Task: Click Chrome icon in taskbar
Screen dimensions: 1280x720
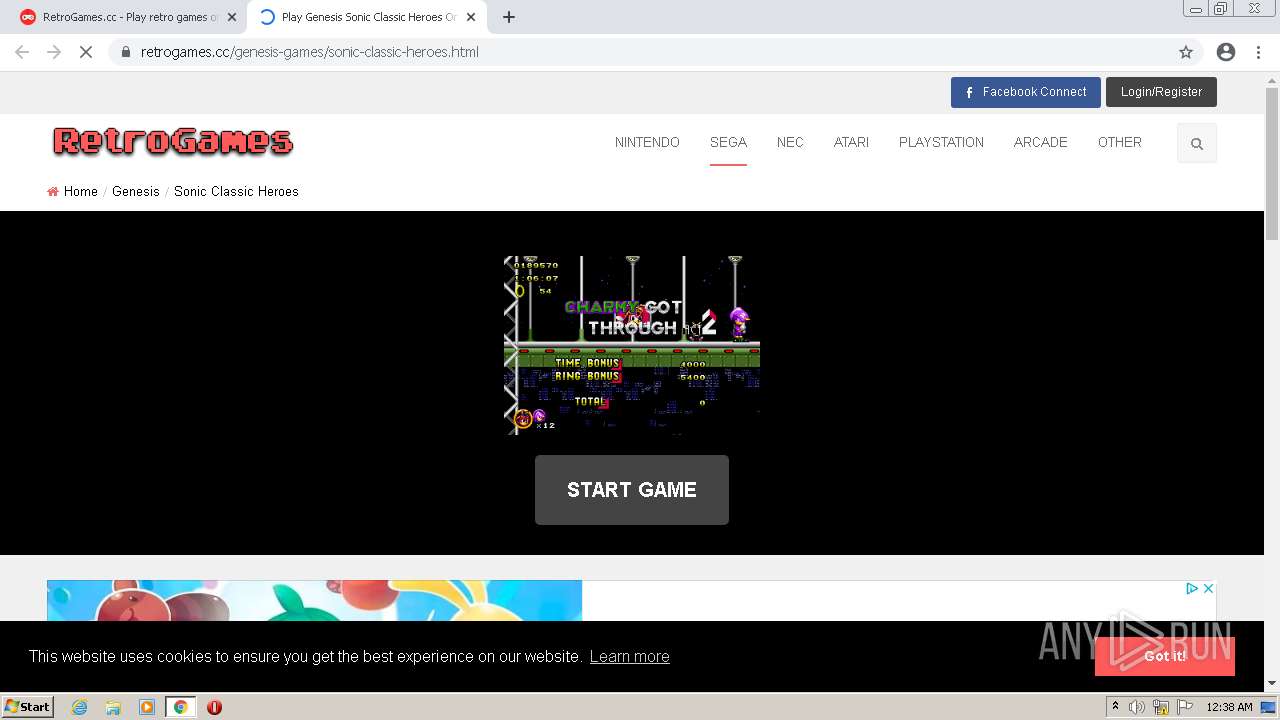Action: pos(181,707)
